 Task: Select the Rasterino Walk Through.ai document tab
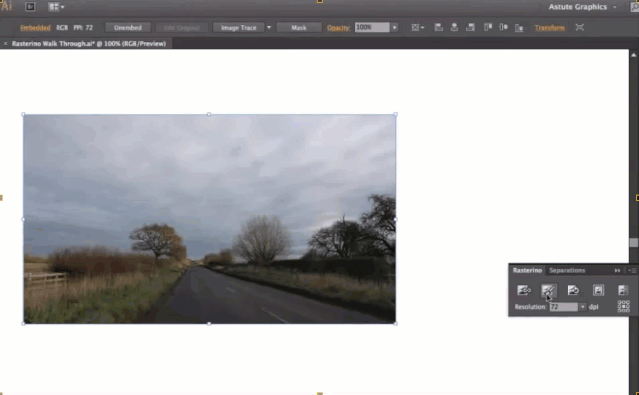tap(88, 44)
